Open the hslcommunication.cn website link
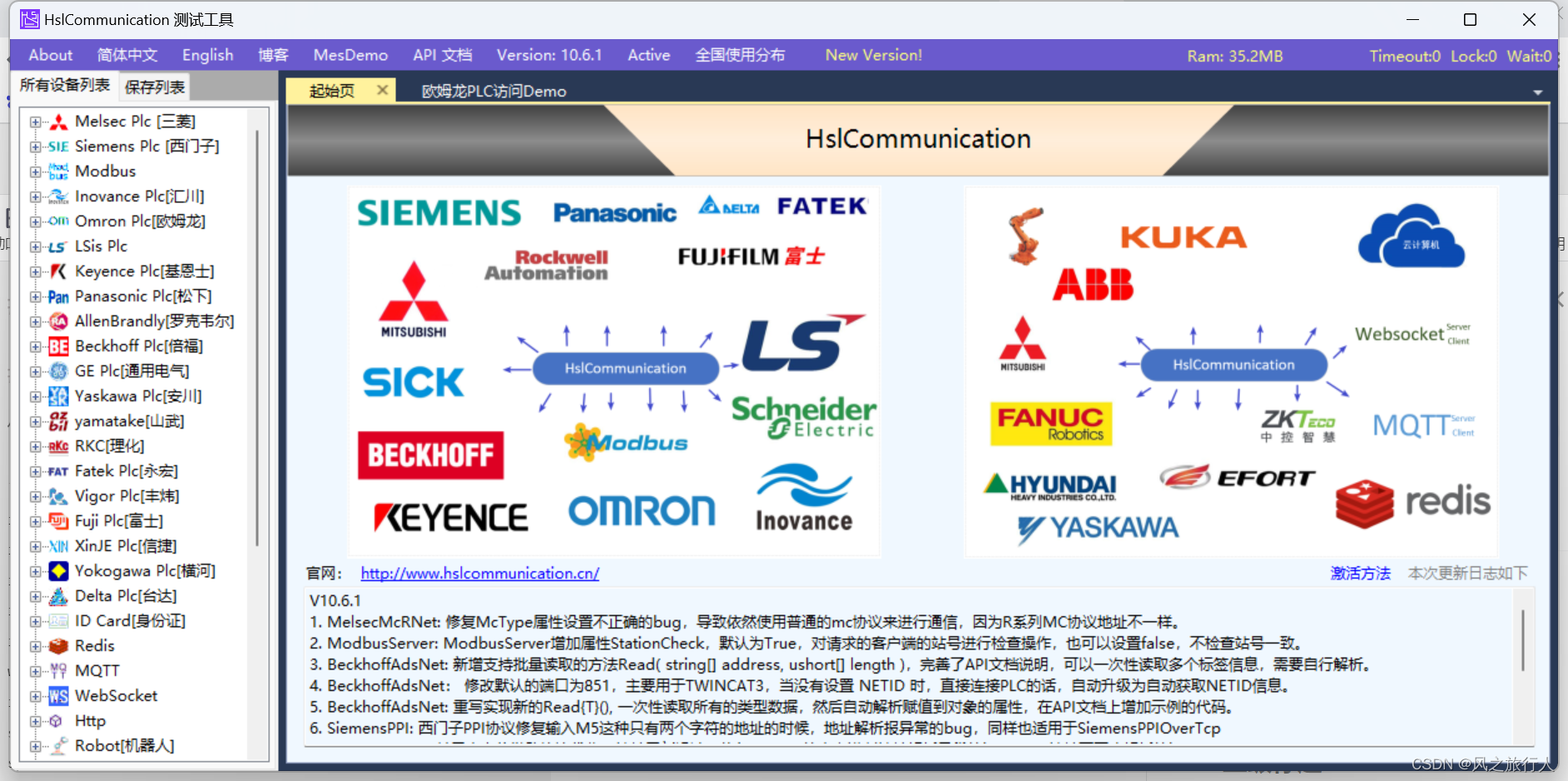 [480, 573]
